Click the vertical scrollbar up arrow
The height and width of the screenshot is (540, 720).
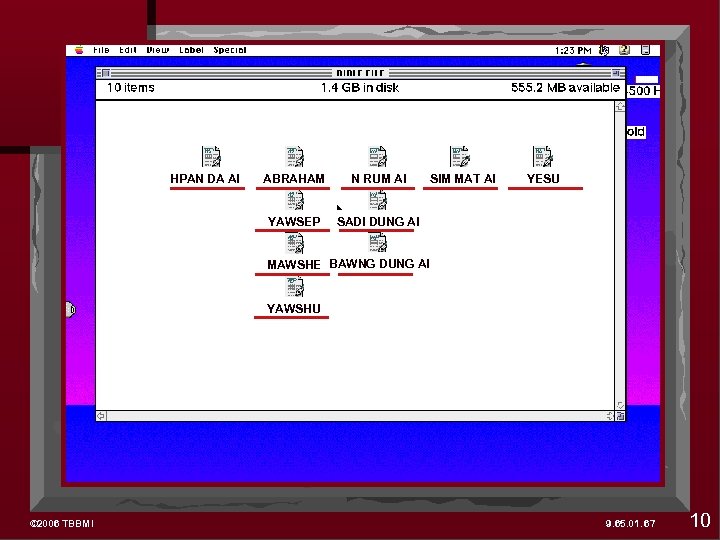point(620,107)
